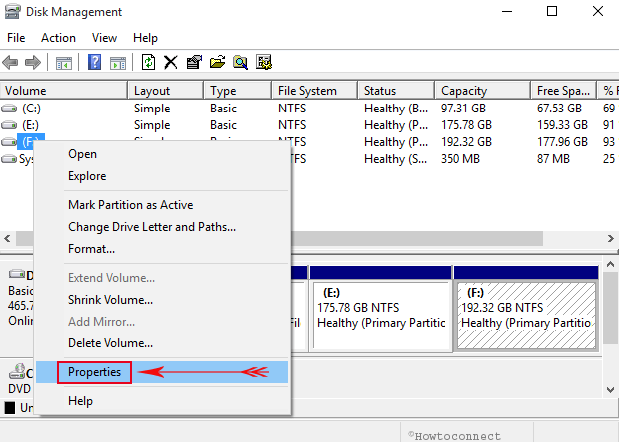Sort by the File System column header
This screenshot has height=442, width=619.
coord(315,91)
